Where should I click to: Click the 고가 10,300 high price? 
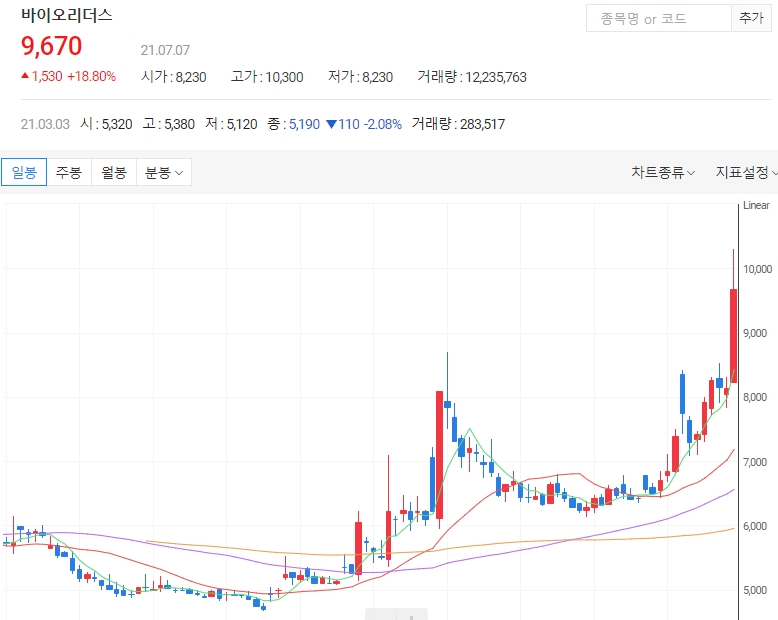pyautogui.click(x=267, y=77)
